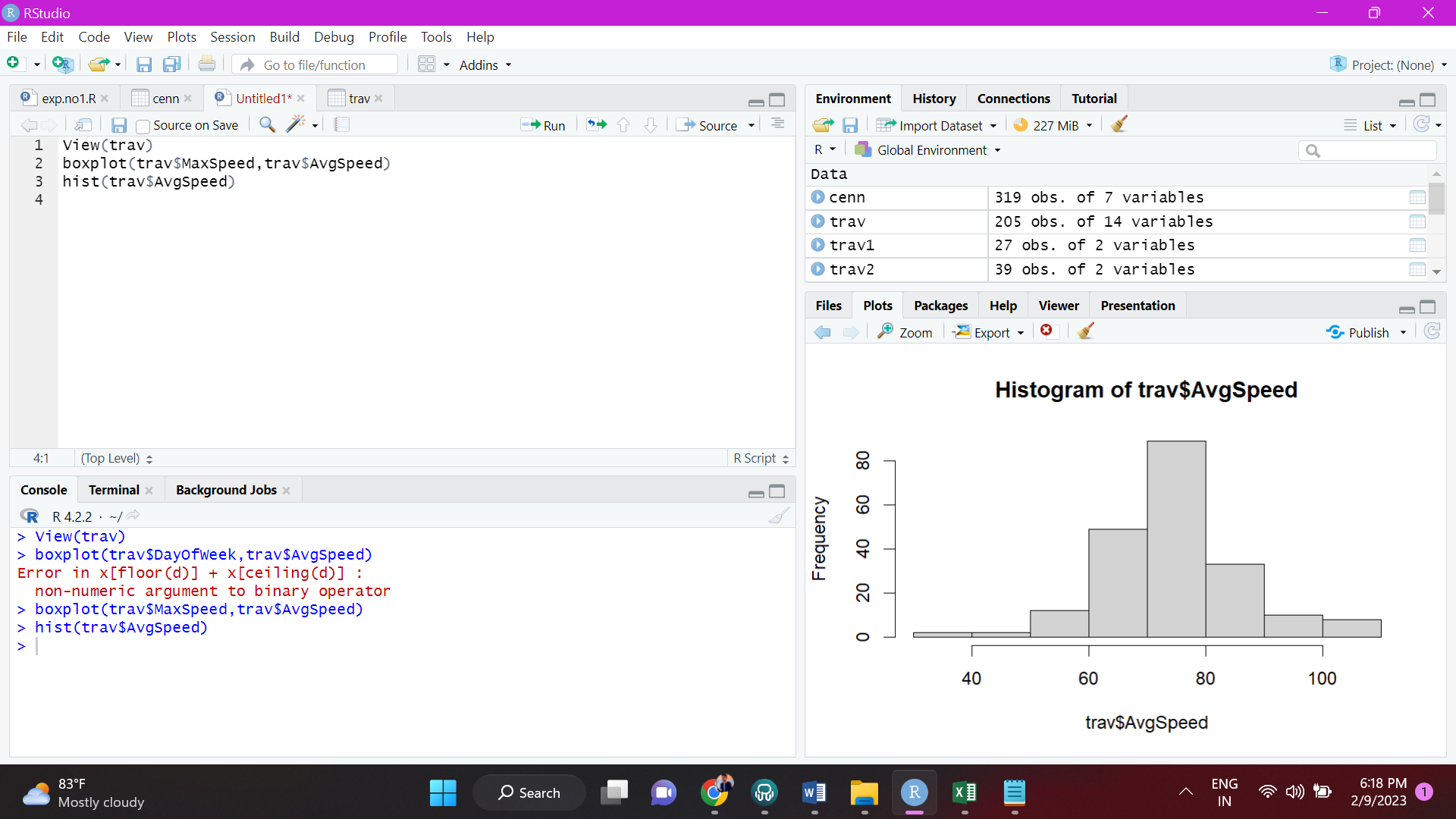
Task: Run the current line with the Run button
Action: 544,124
